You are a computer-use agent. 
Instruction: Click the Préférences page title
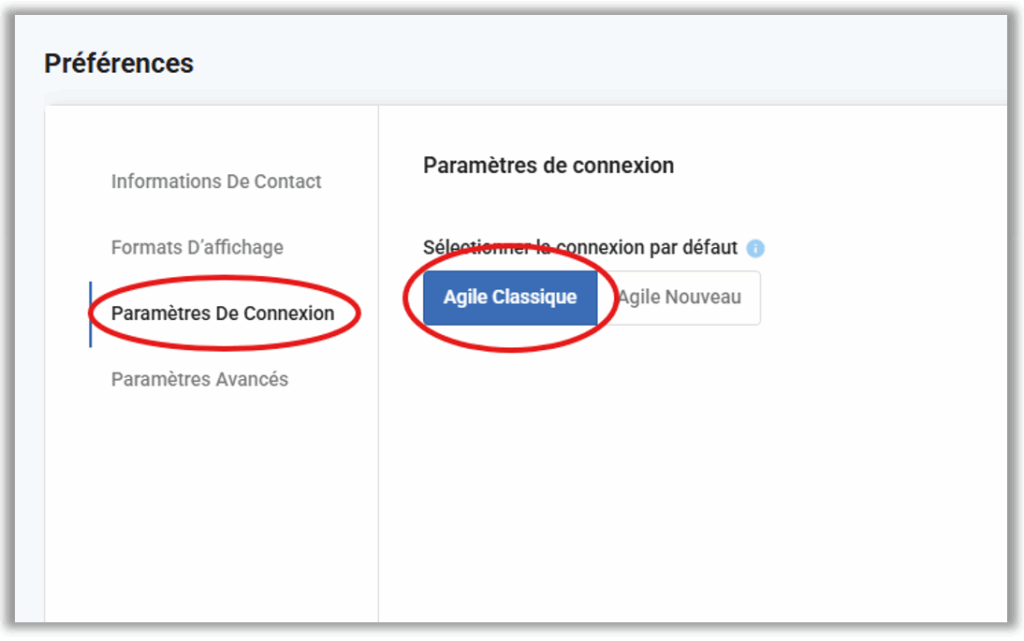point(119,63)
